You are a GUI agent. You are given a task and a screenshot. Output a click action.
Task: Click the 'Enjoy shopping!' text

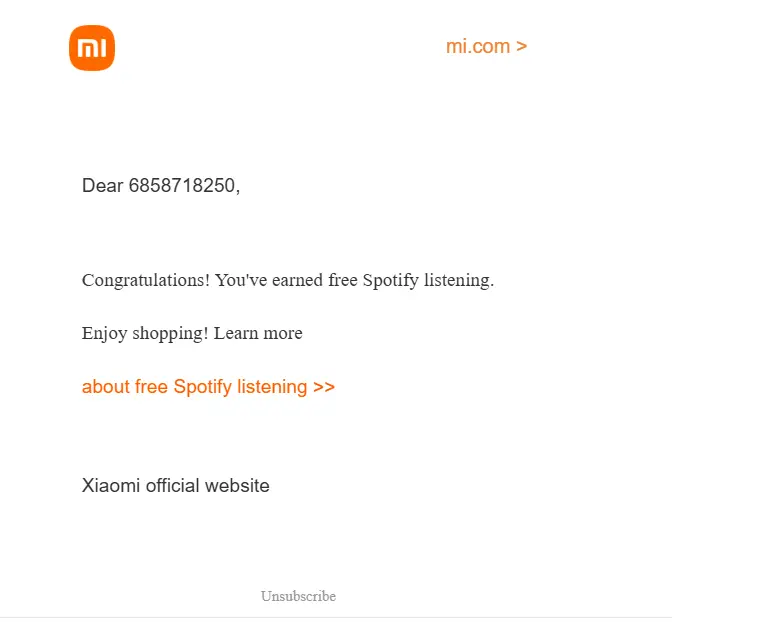click(145, 334)
